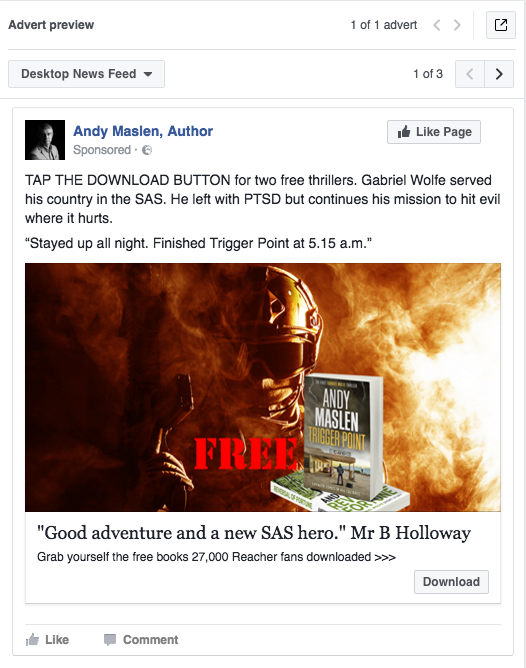
Task: Go to next advert chevron
Action: (x=457, y=25)
